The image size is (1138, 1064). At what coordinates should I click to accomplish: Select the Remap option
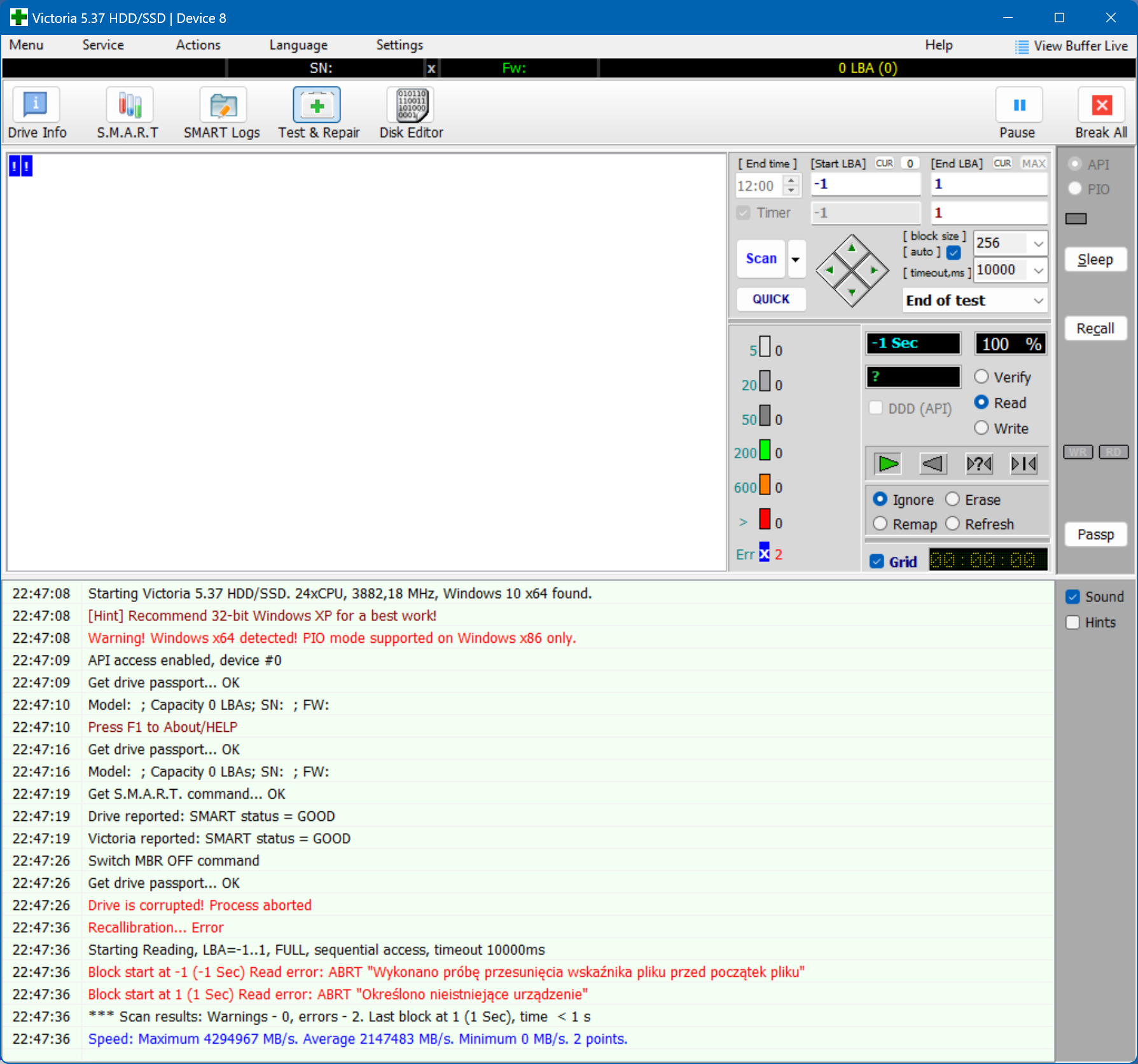coord(880,524)
